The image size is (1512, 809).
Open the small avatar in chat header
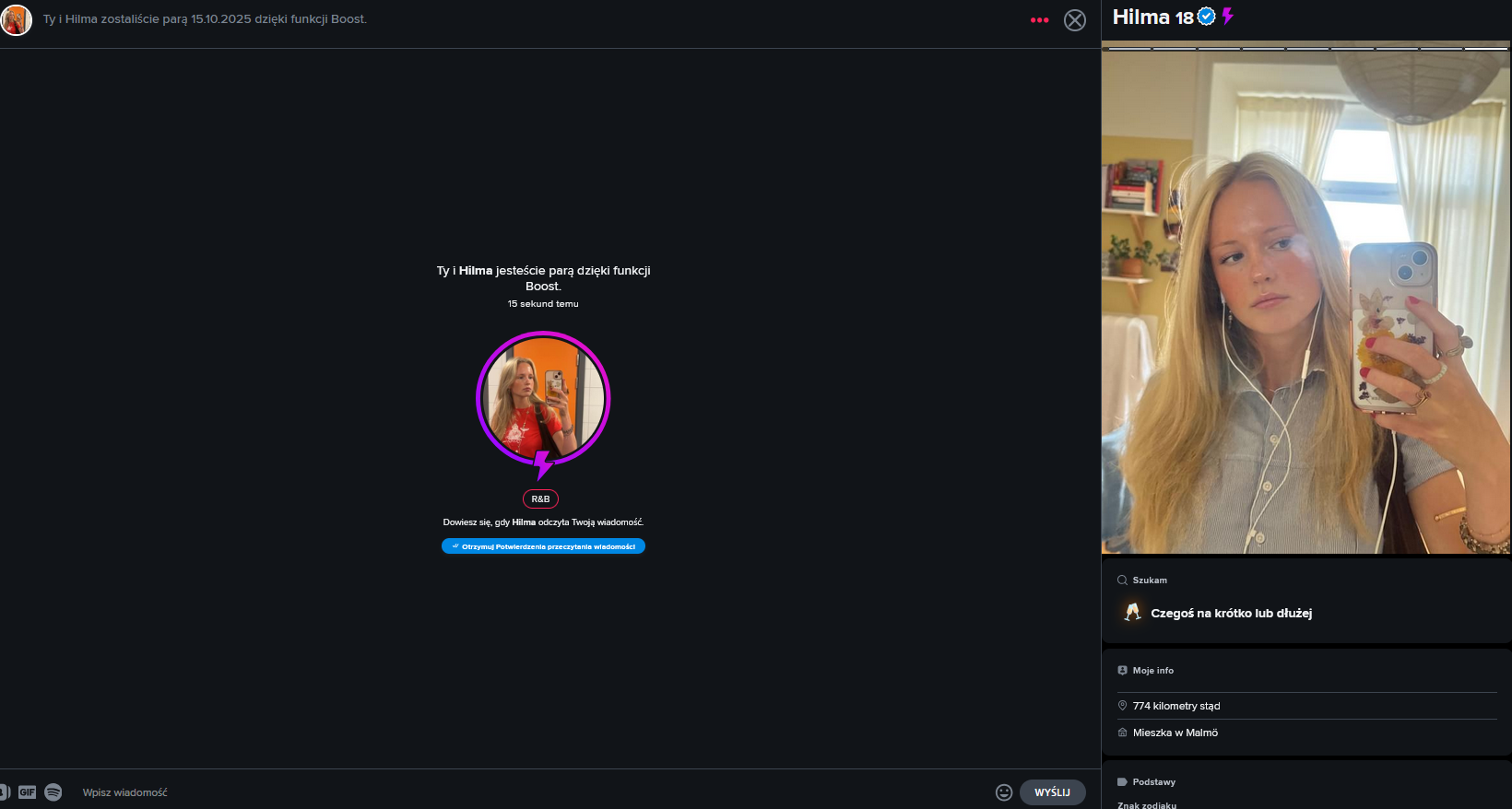pyautogui.click(x=17, y=19)
